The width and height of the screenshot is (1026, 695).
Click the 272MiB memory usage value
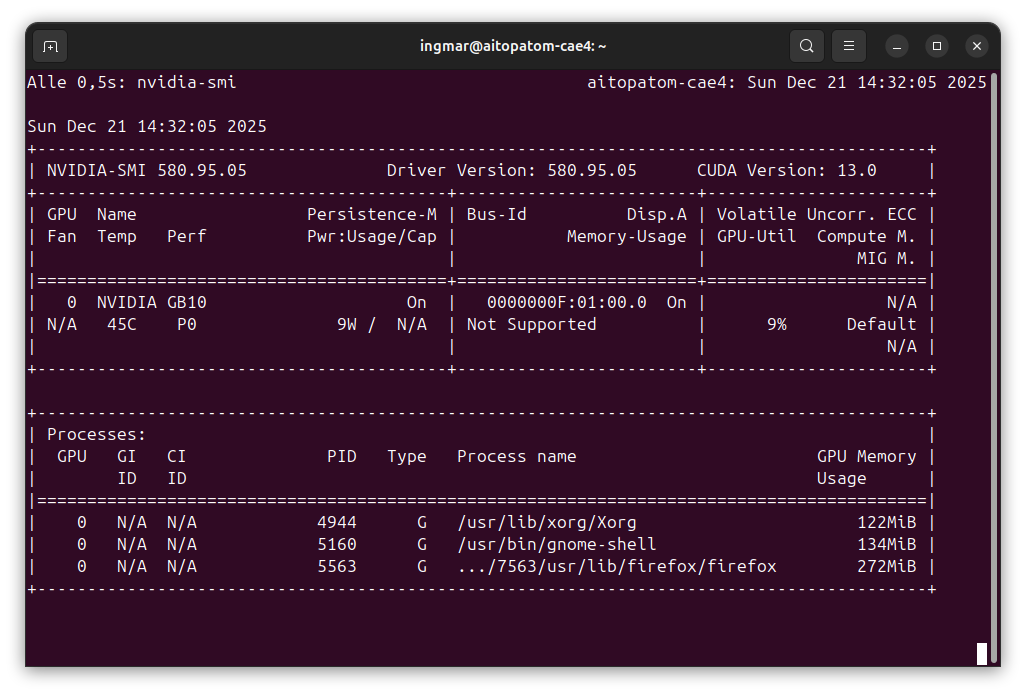(x=886, y=566)
